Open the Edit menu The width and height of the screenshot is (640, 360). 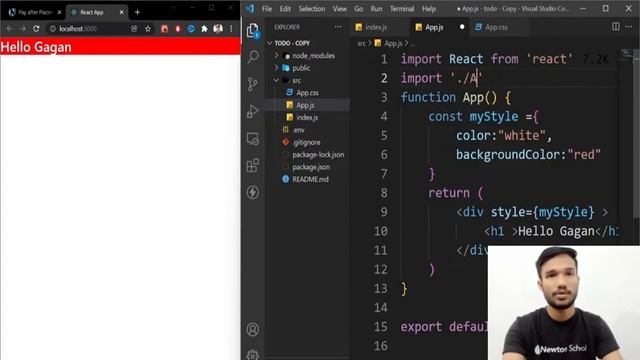285,9
